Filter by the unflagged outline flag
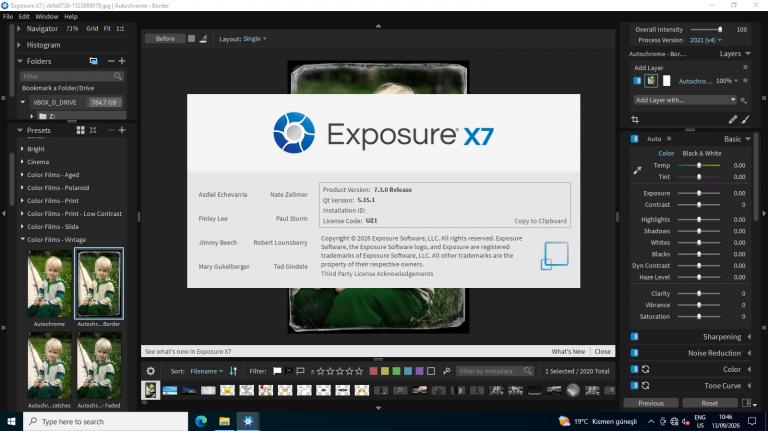The width and height of the screenshot is (768, 431). tap(300, 371)
